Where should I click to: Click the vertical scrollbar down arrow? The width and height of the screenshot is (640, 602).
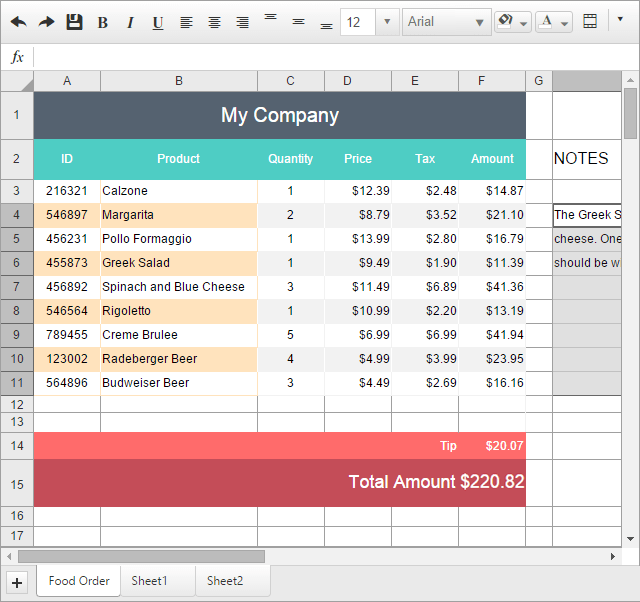click(x=631, y=539)
